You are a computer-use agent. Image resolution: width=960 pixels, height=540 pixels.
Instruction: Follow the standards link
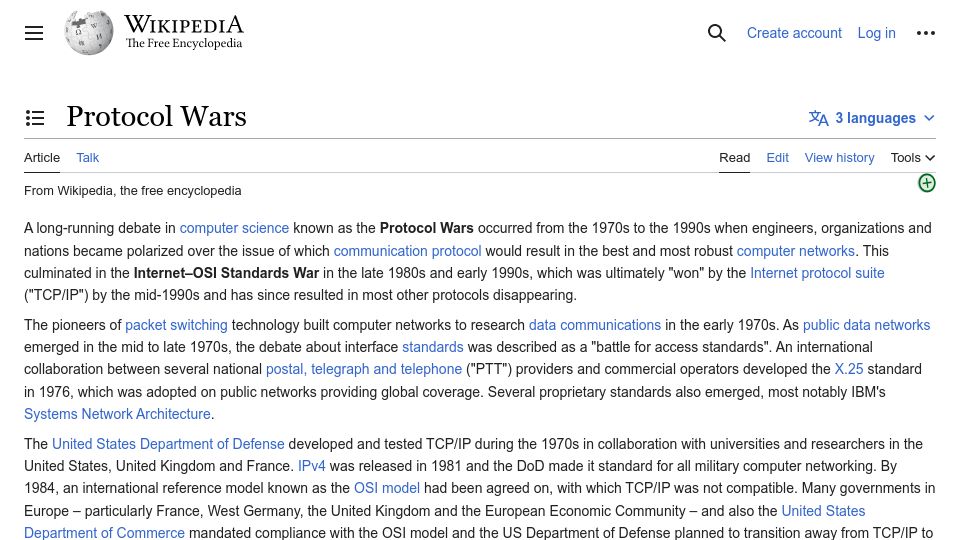pyautogui.click(x=432, y=347)
